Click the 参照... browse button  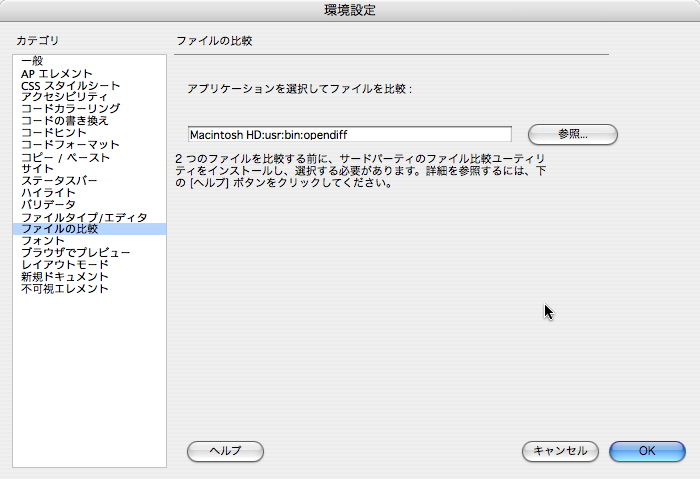tap(572, 134)
